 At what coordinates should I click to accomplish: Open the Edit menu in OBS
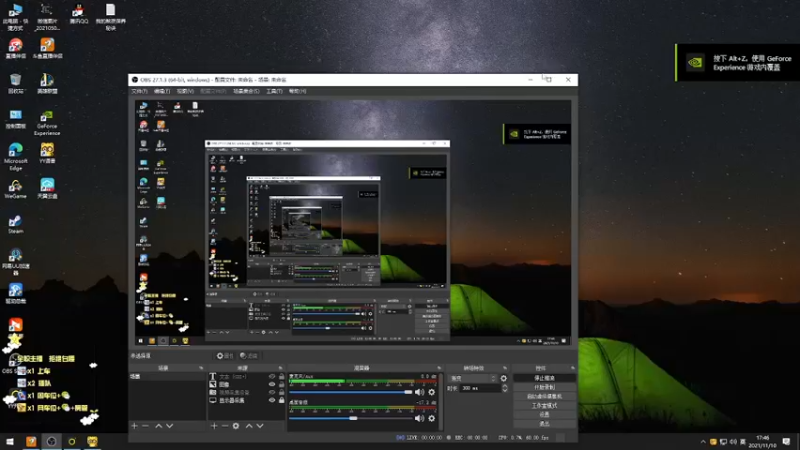(x=162, y=91)
